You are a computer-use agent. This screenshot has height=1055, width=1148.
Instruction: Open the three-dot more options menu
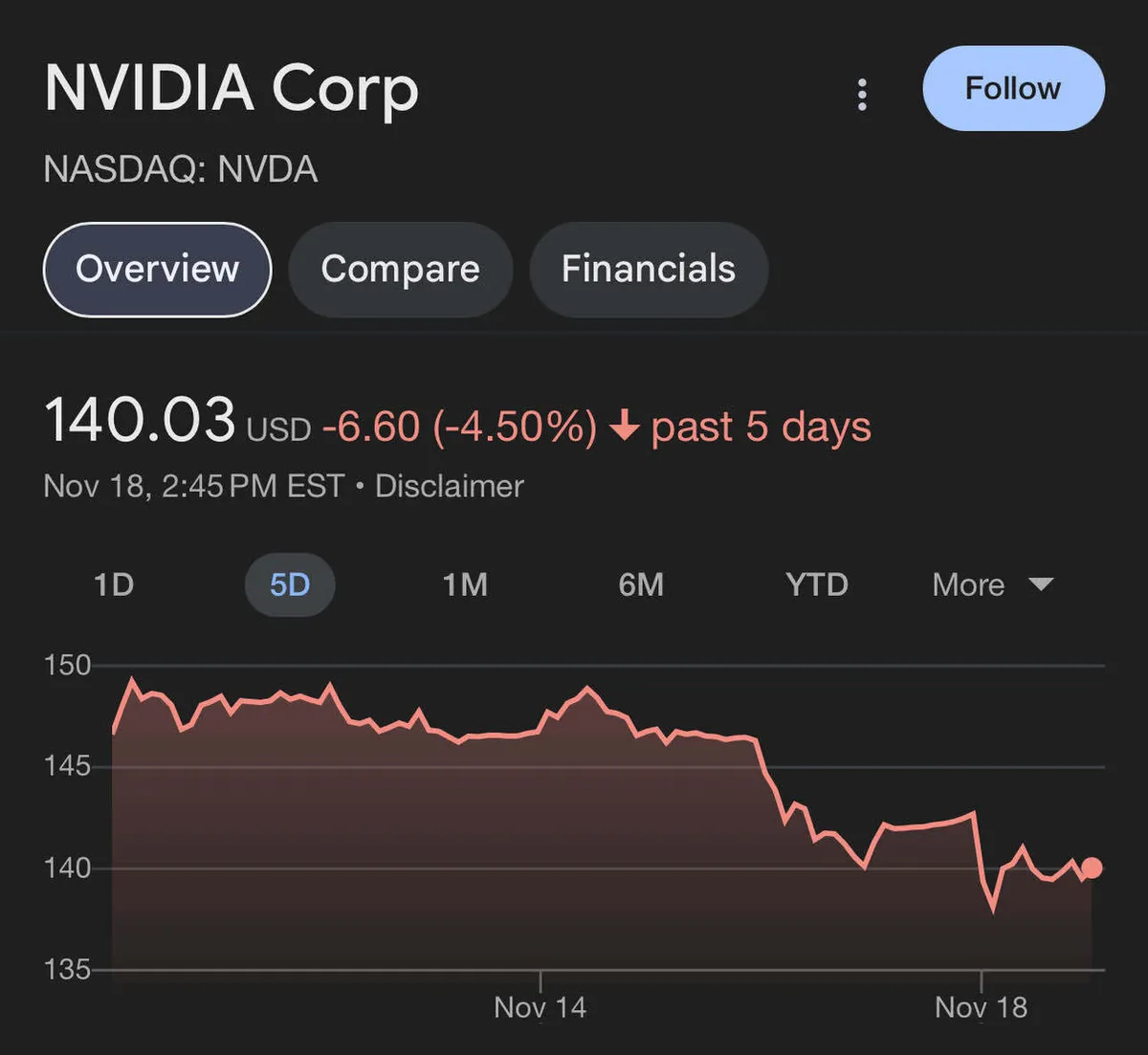(x=862, y=95)
